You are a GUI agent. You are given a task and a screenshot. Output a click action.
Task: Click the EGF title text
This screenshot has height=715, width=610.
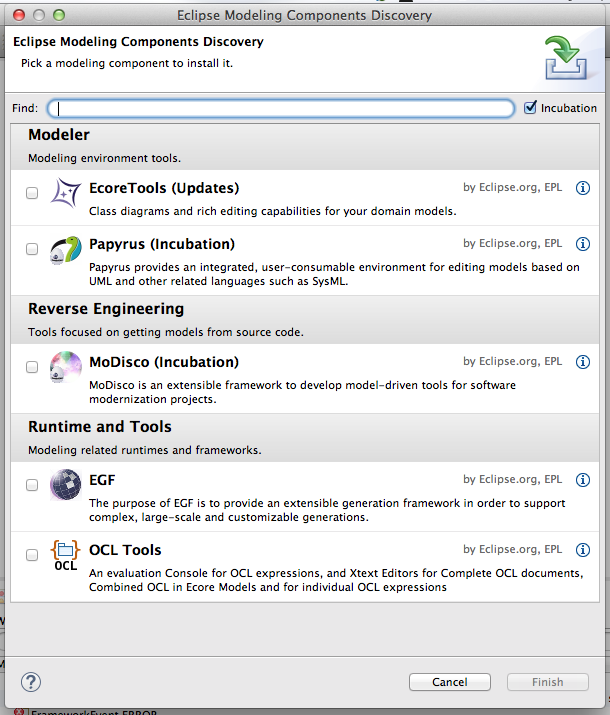pos(102,480)
